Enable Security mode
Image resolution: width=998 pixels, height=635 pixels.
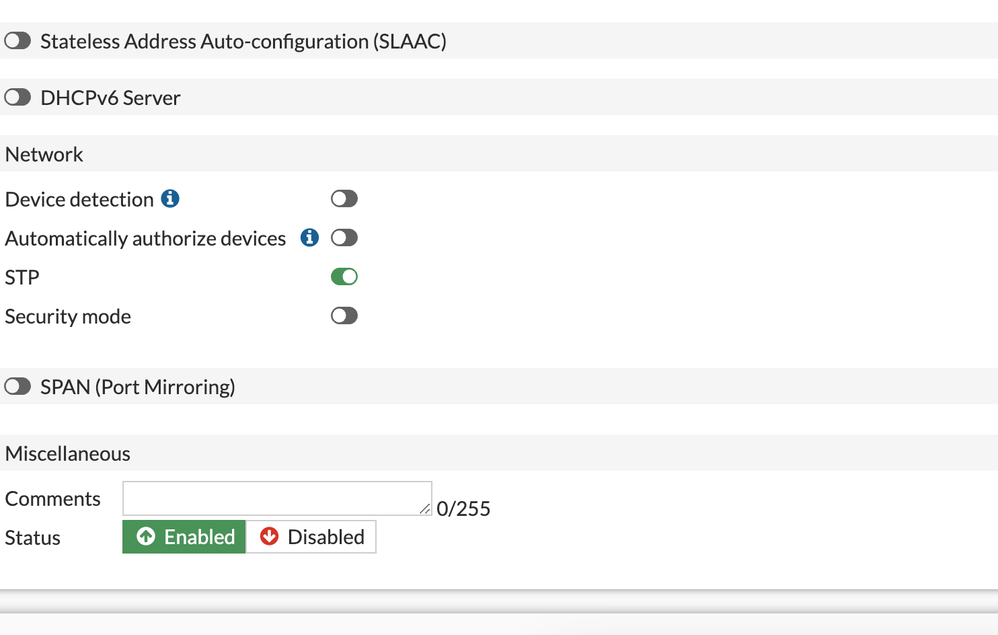[344, 316]
